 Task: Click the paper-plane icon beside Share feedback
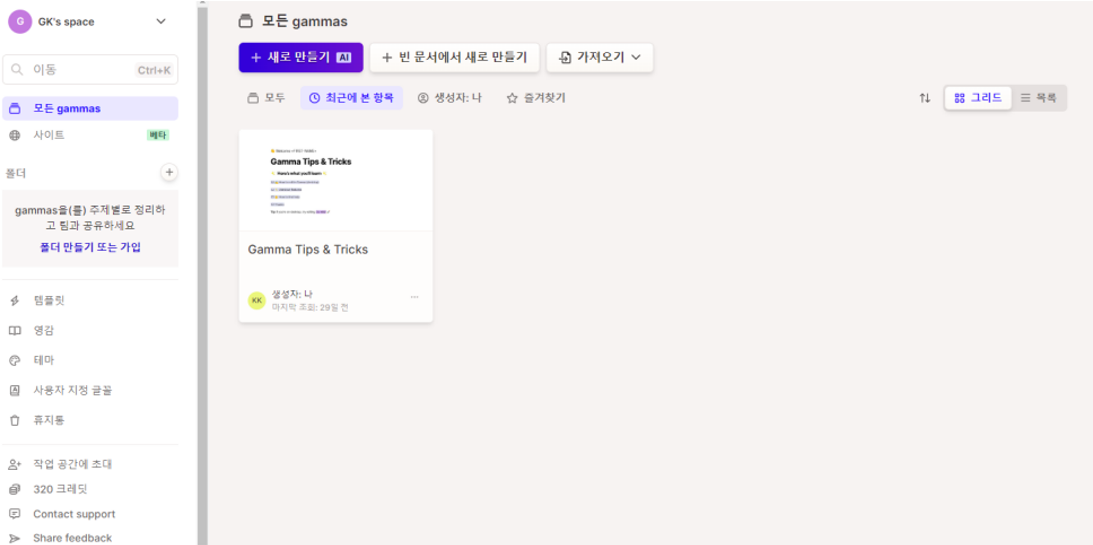(x=15, y=538)
